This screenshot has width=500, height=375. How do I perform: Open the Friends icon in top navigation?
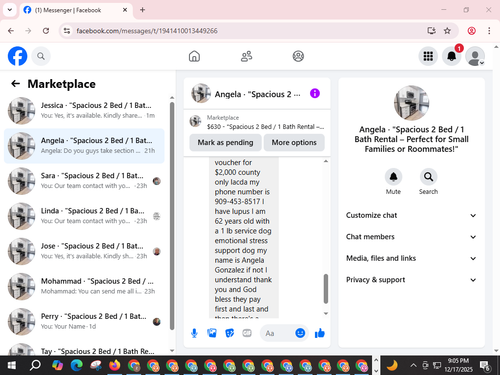(x=246, y=56)
